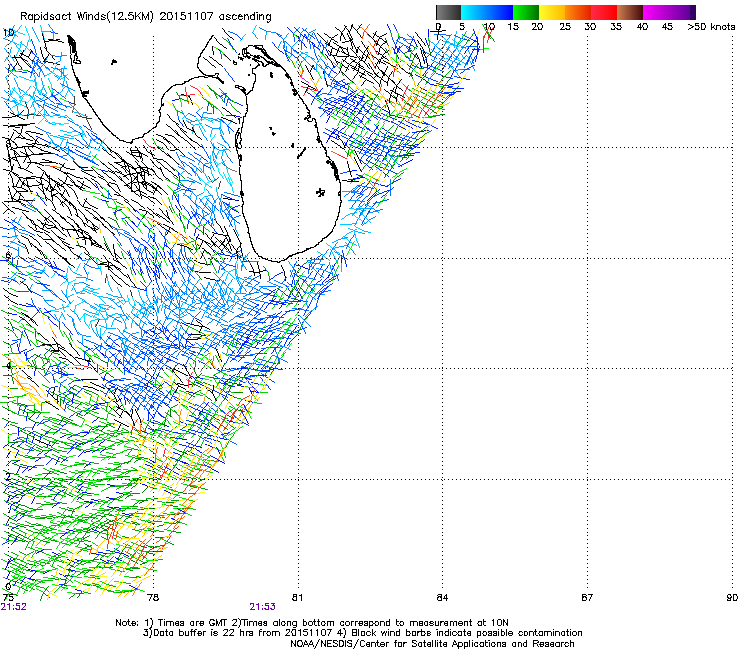Click latitude axis label '10'
Screen dimensions: 740x650
tap(8, 33)
